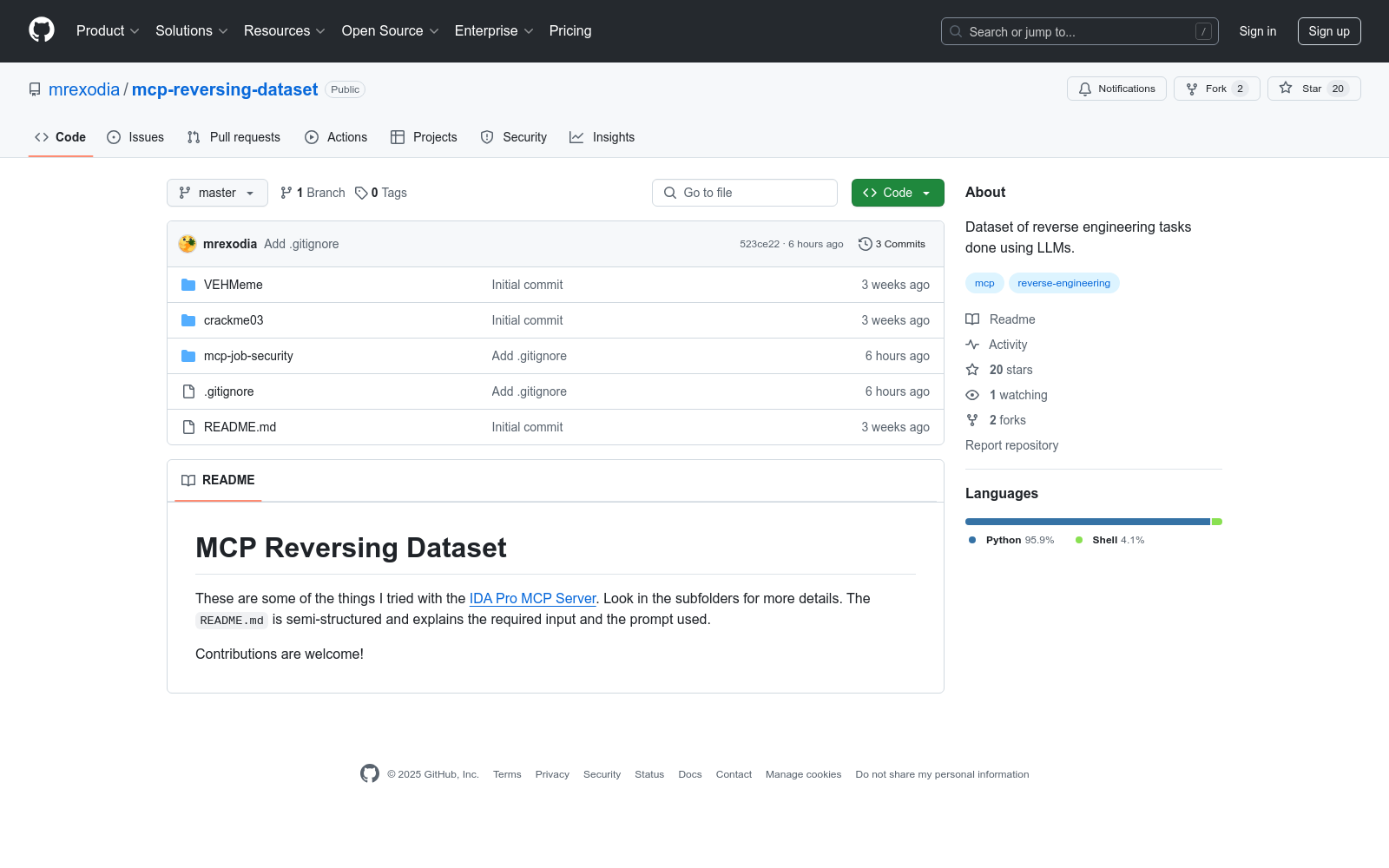Image resolution: width=1389 pixels, height=868 pixels.
Task: Click the Shell 4.1% language entry
Action: [x=1110, y=540]
